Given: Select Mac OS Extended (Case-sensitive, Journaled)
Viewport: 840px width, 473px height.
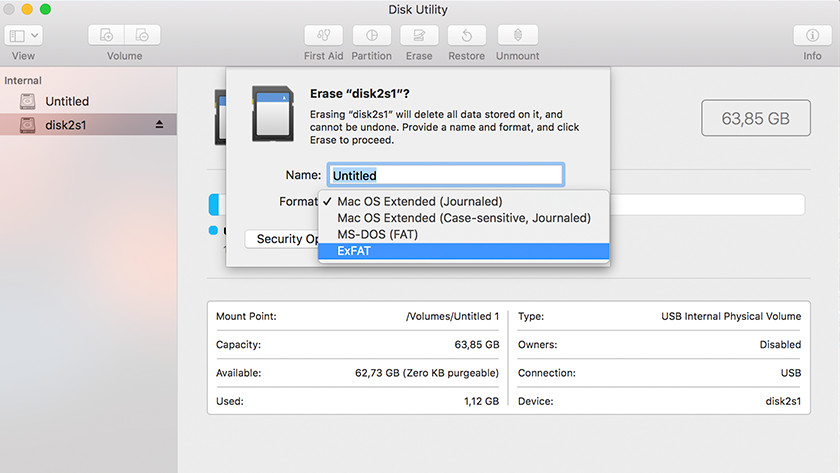Looking at the screenshot, I should [x=463, y=217].
